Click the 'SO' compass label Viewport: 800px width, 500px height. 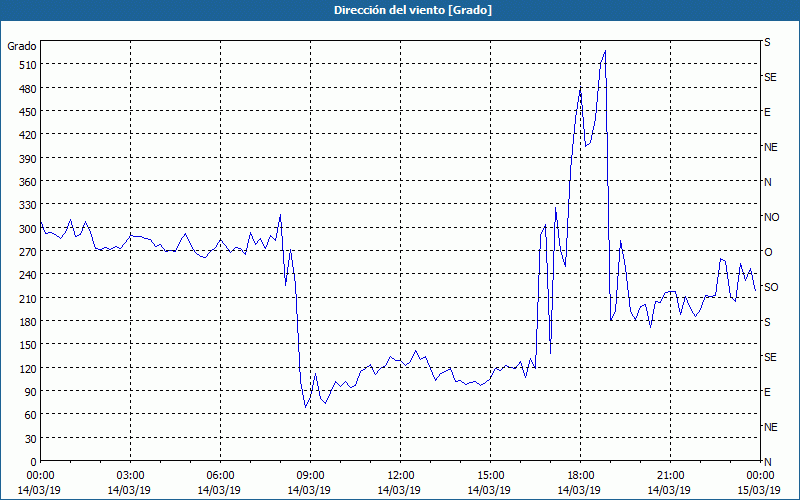[x=771, y=287]
